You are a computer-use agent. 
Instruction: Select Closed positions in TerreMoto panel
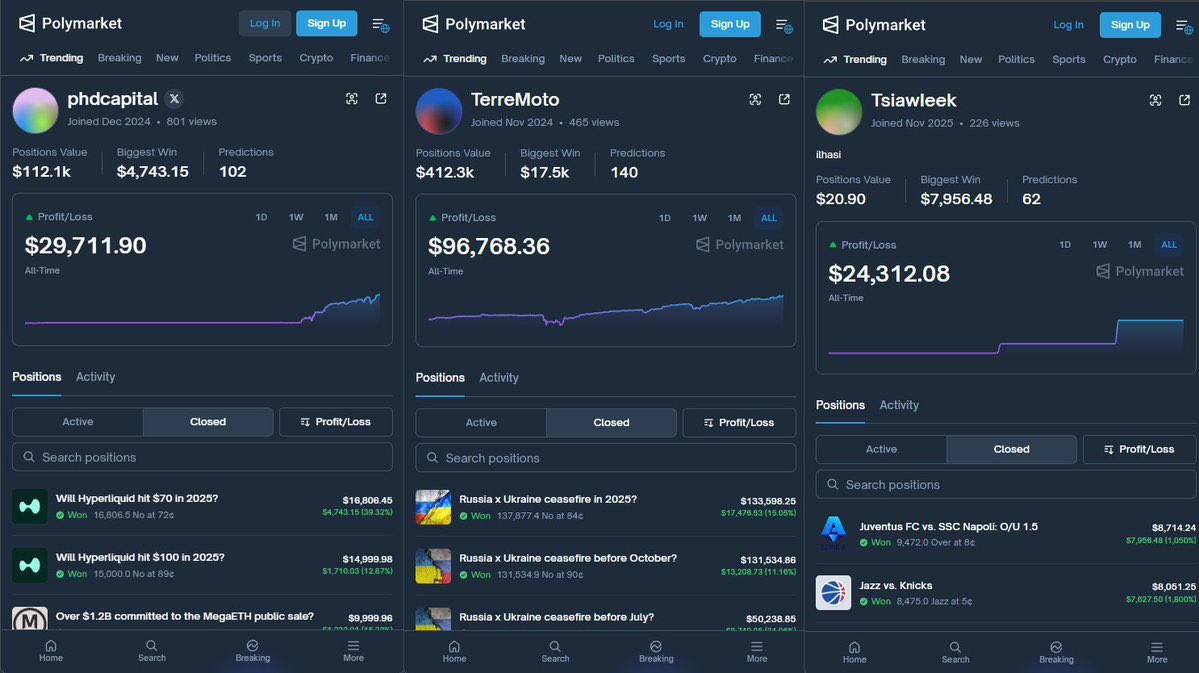pyautogui.click(x=612, y=422)
